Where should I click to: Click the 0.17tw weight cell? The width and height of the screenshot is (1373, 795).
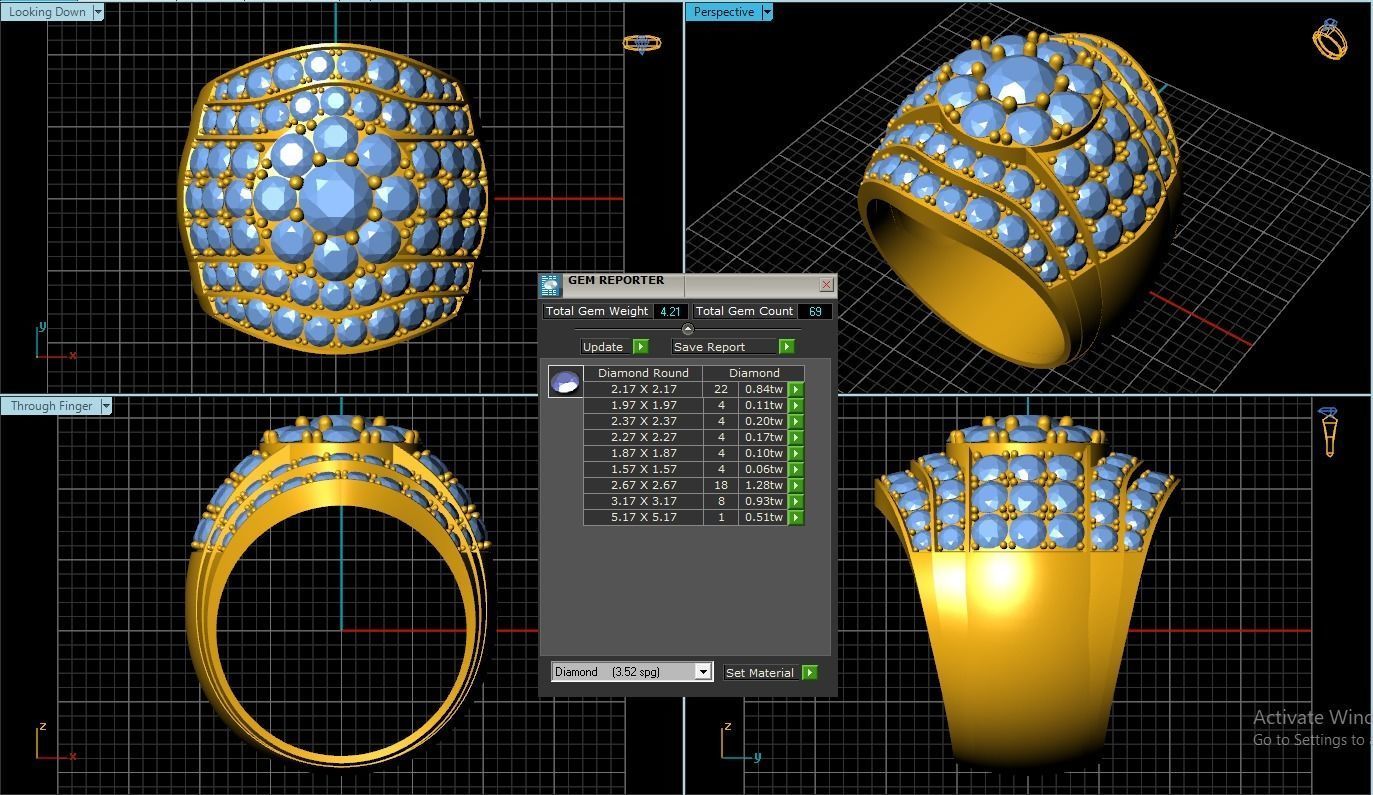coord(764,437)
